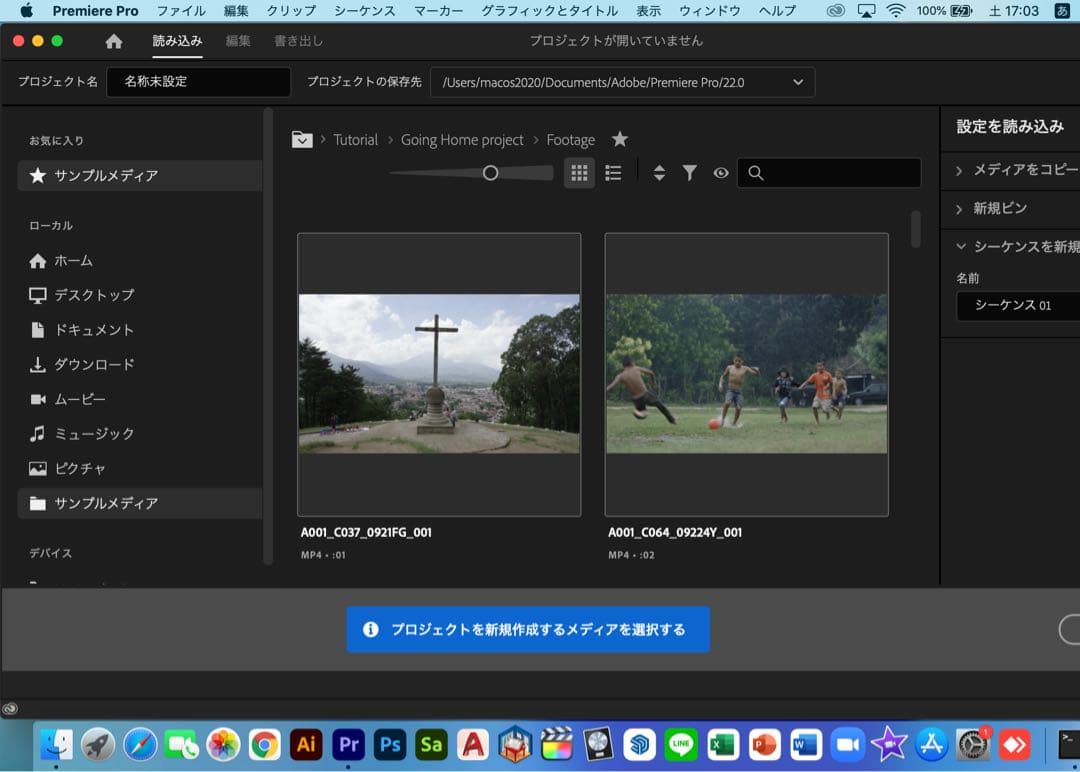Screen dimensions: 1080x772
Task: Switch to list view icon
Action: [x=613, y=173]
